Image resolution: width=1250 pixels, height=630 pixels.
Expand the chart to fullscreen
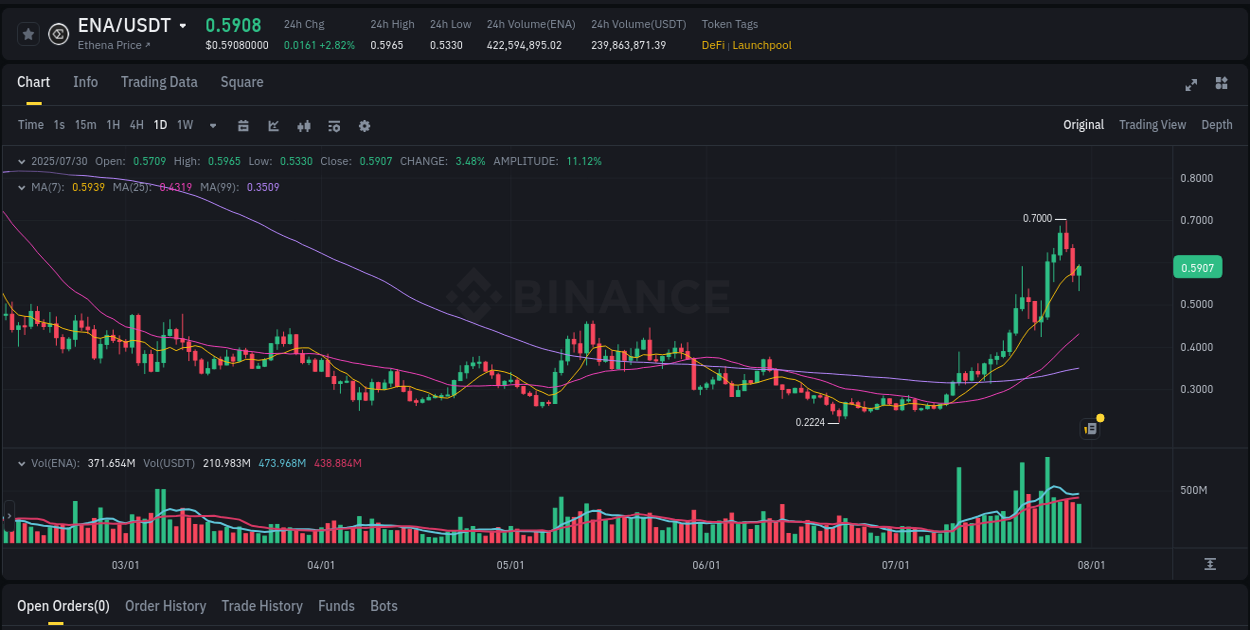point(1191,86)
